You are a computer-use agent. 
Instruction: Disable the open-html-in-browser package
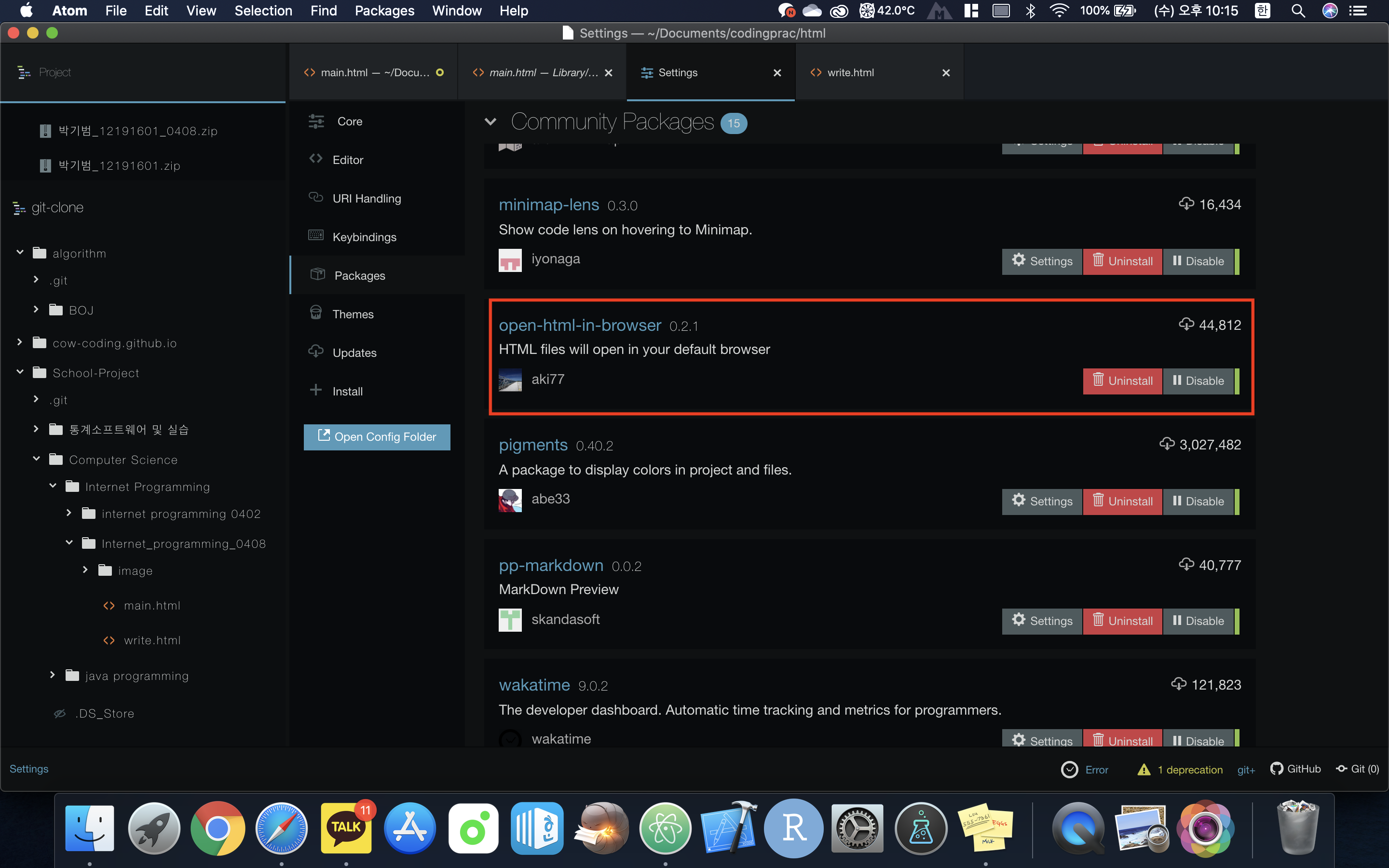pyautogui.click(x=1198, y=381)
